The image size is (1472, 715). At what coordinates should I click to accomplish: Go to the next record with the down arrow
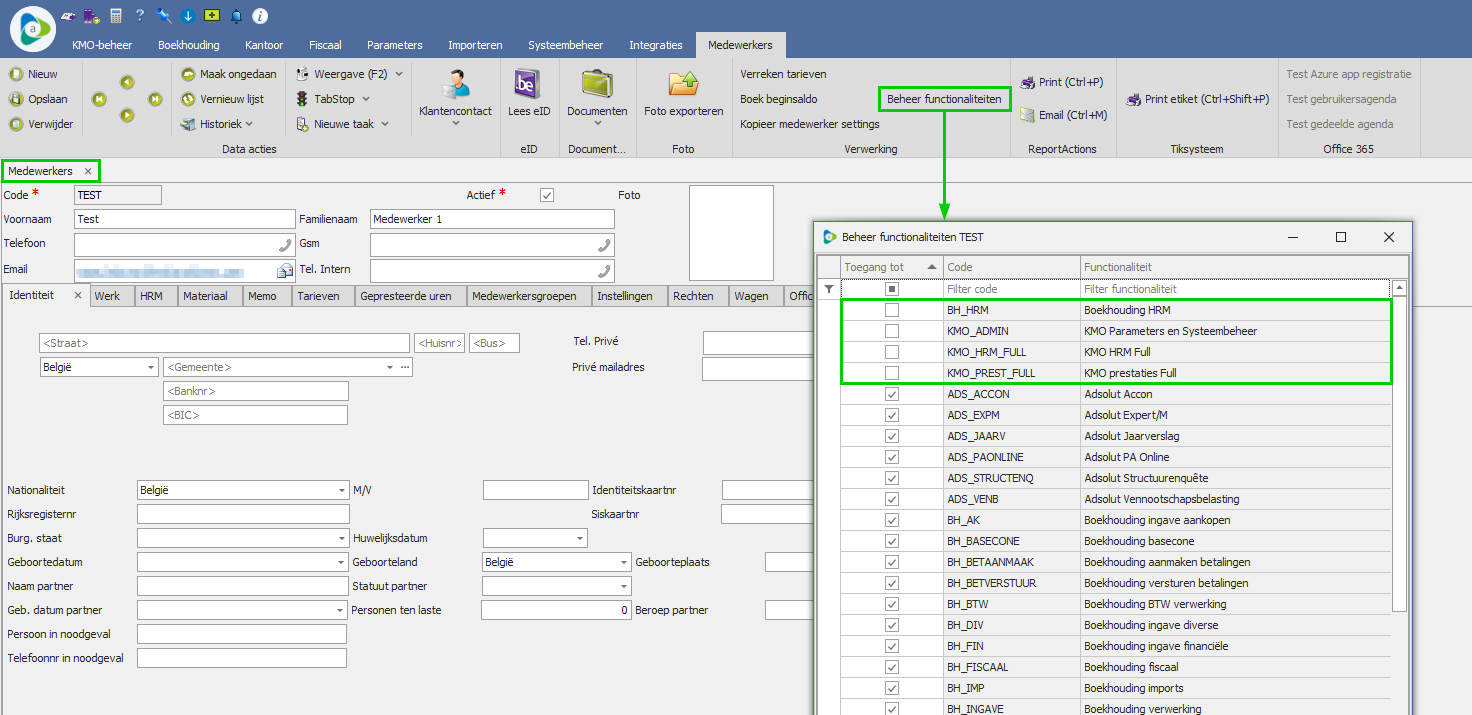[x=127, y=115]
